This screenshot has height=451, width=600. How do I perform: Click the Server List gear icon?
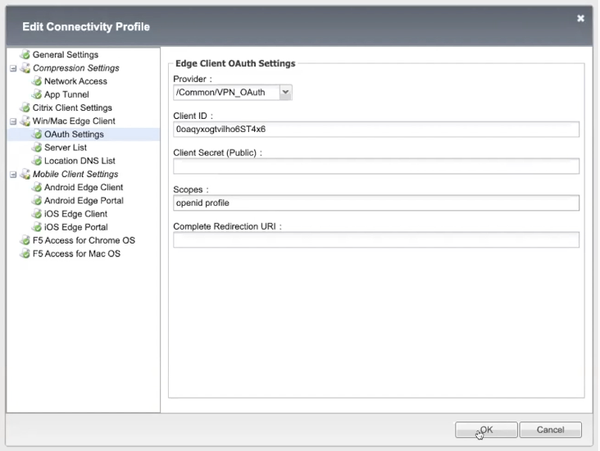(x=37, y=147)
